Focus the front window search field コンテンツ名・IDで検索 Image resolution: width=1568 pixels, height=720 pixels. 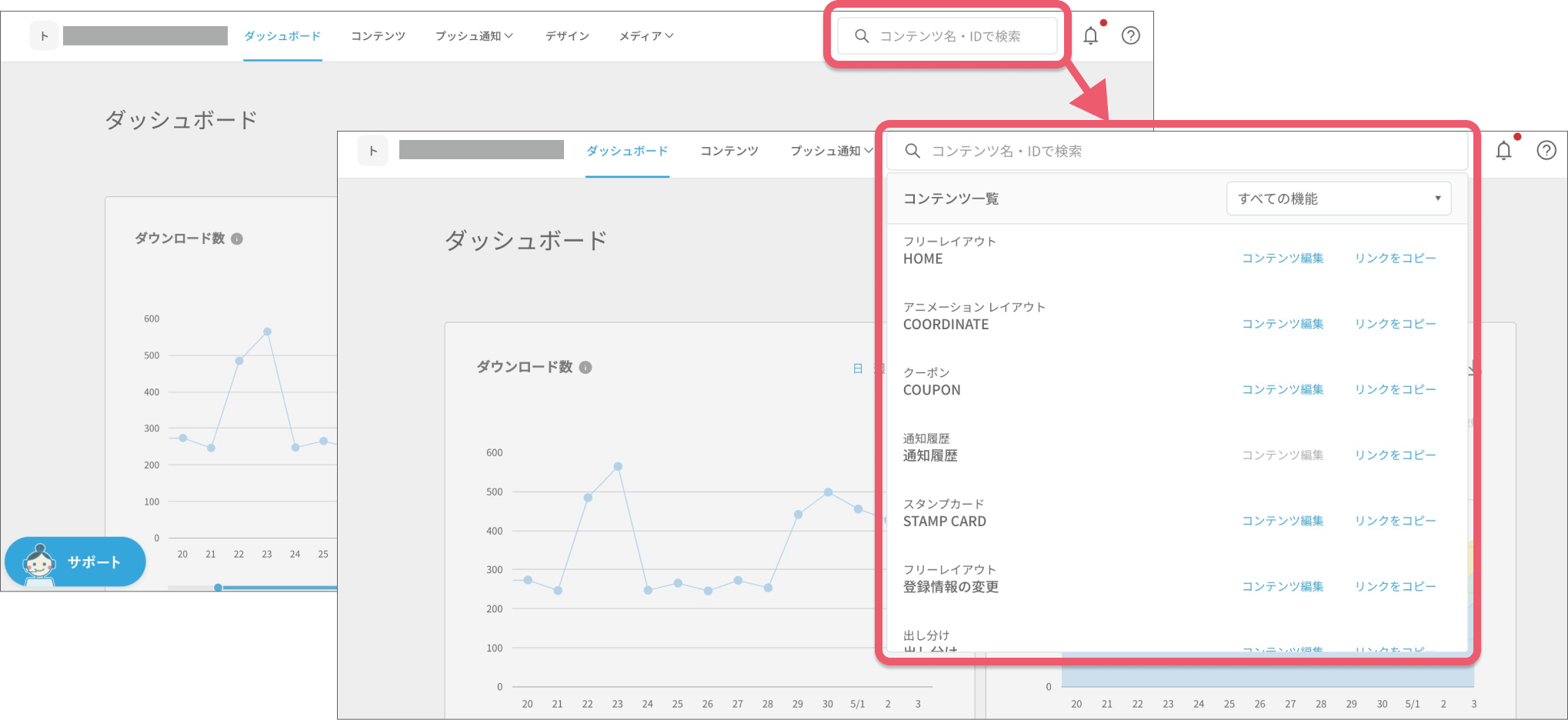point(1177,151)
